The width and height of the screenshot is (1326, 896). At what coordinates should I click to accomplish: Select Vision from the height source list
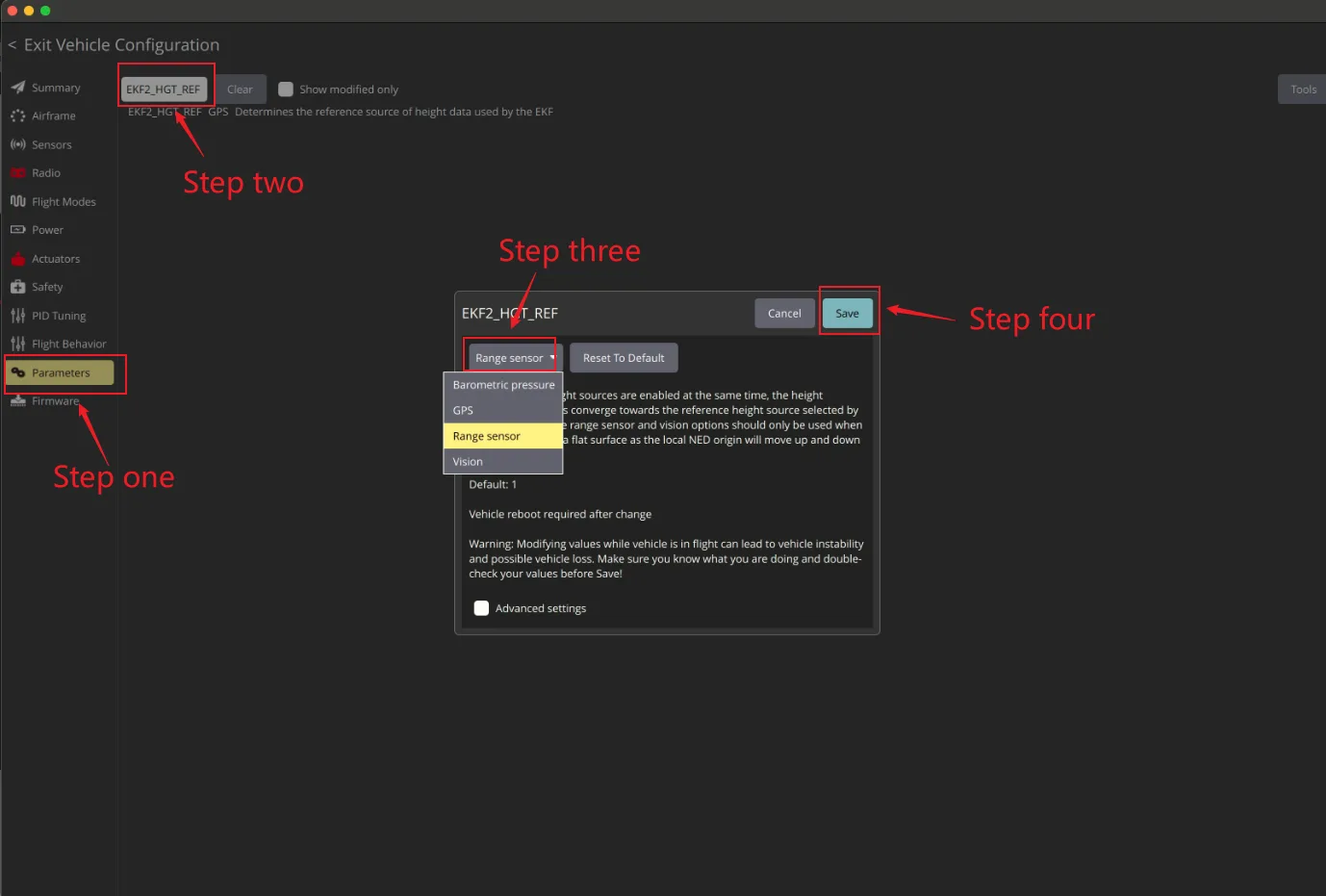point(503,462)
